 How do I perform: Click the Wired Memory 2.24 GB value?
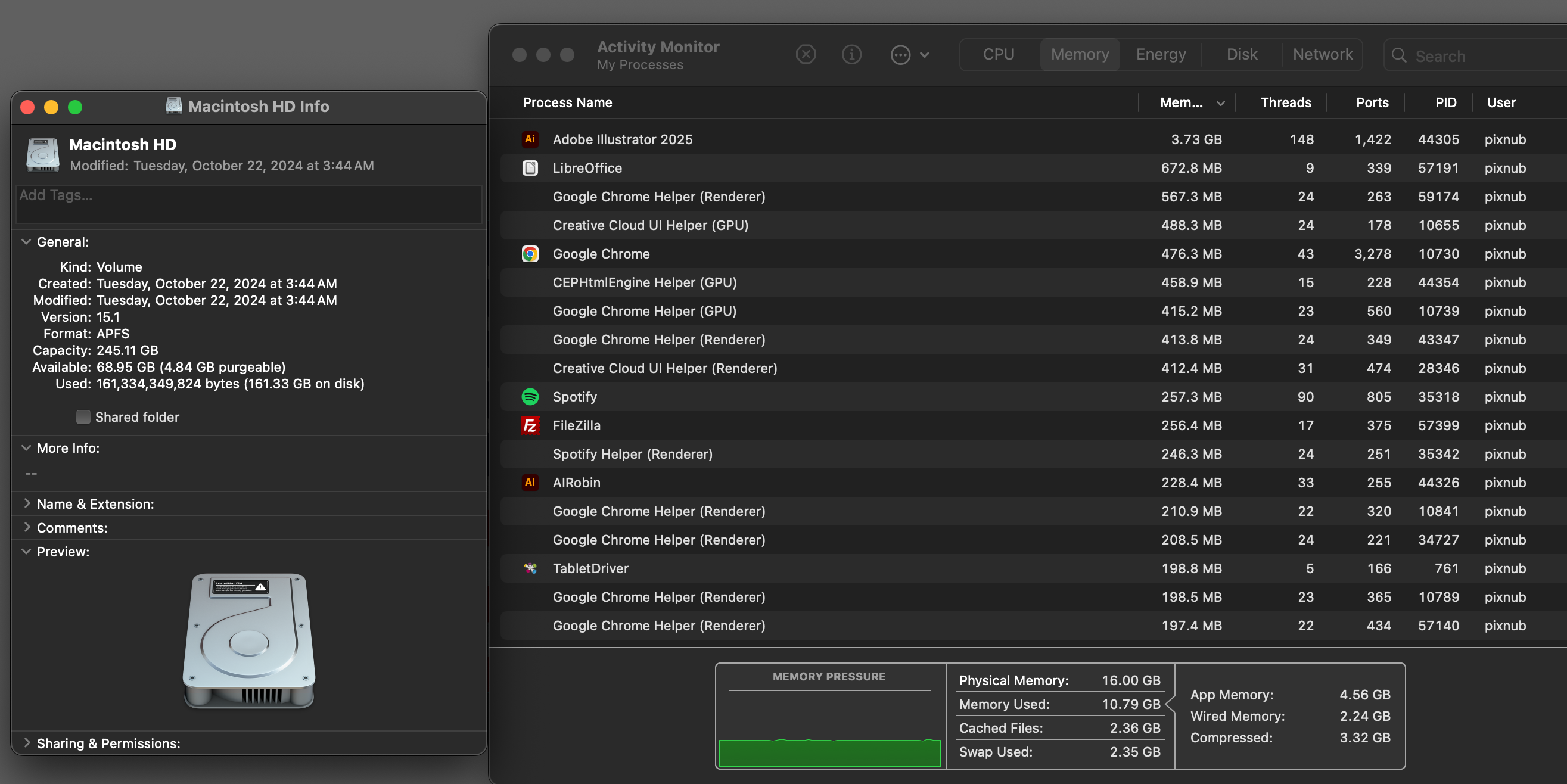(1364, 716)
